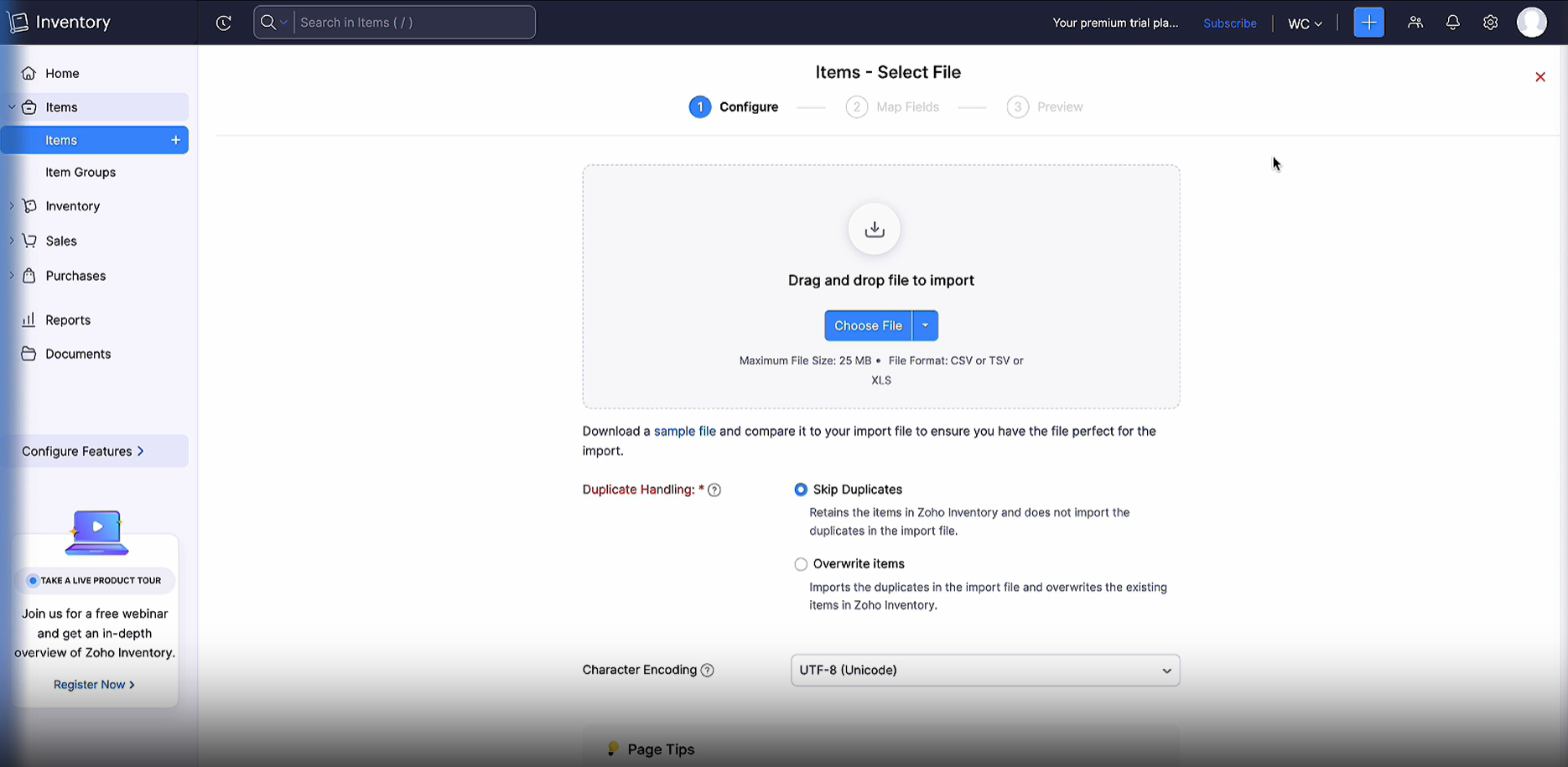Download the sample file link
The height and width of the screenshot is (767, 1568).
[x=684, y=431]
